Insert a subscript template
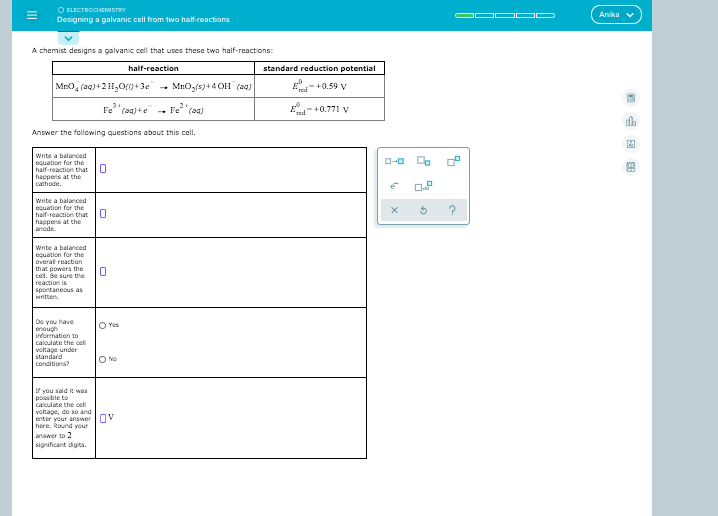The image size is (718, 516). [x=424, y=161]
